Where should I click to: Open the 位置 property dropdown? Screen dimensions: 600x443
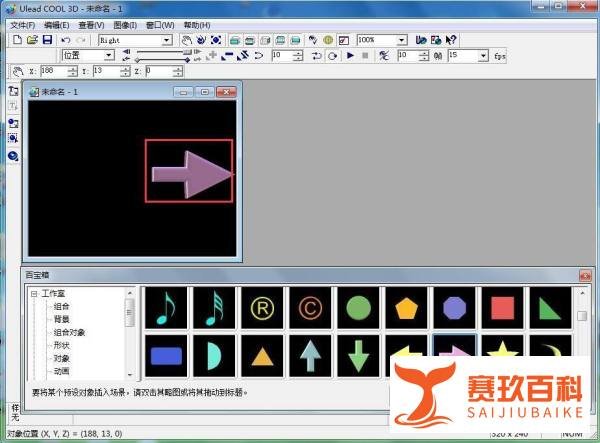109,55
